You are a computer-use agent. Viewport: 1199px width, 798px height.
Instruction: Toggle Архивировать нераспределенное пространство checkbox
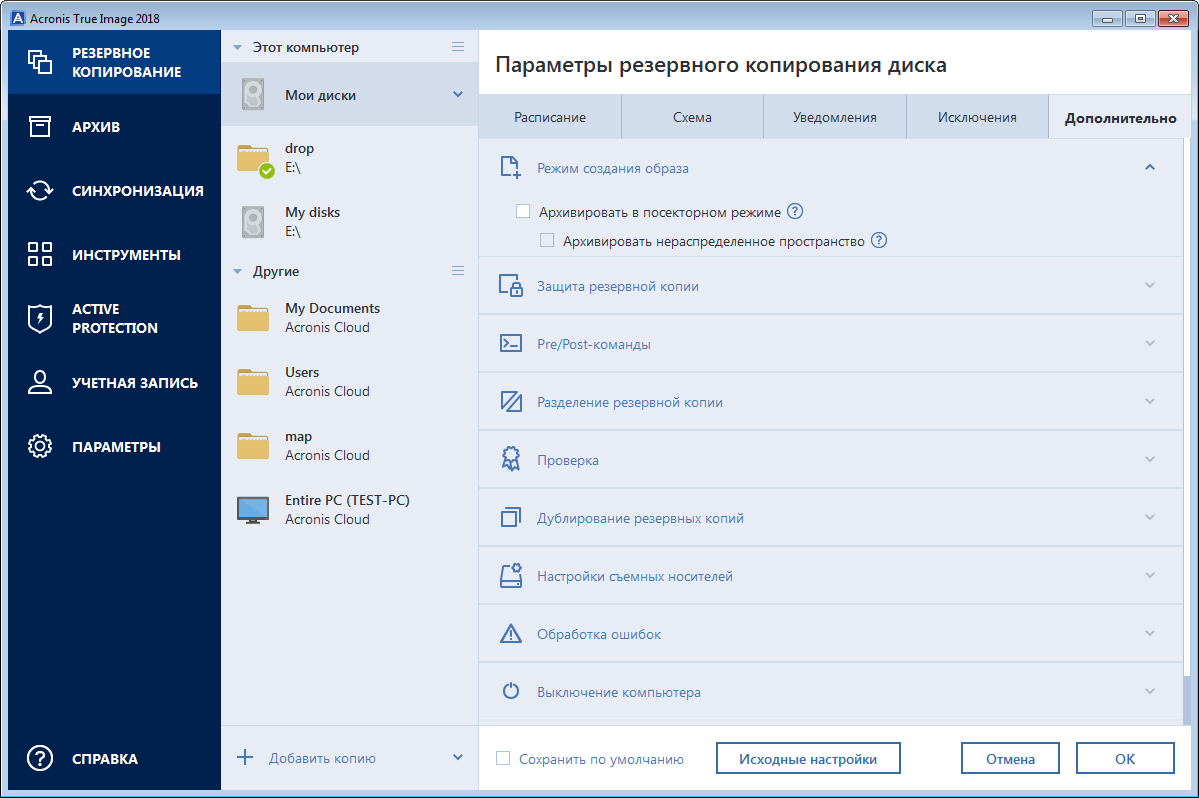[x=547, y=240]
